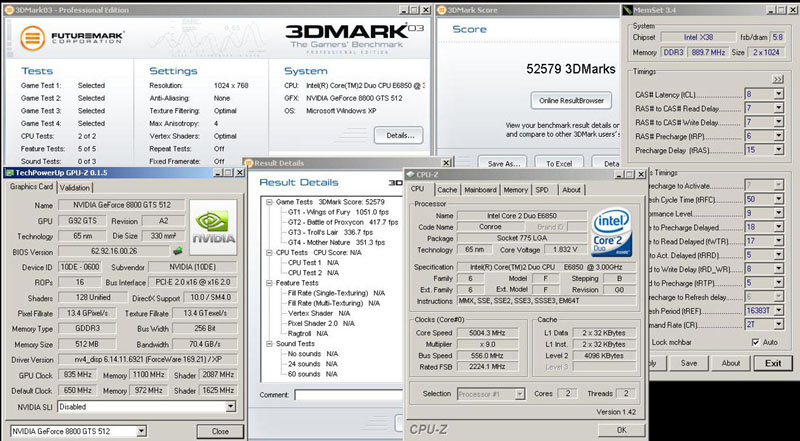Open the Processor #1 selection dropdown
This screenshot has height=441, width=800.
(x=519, y=394)
